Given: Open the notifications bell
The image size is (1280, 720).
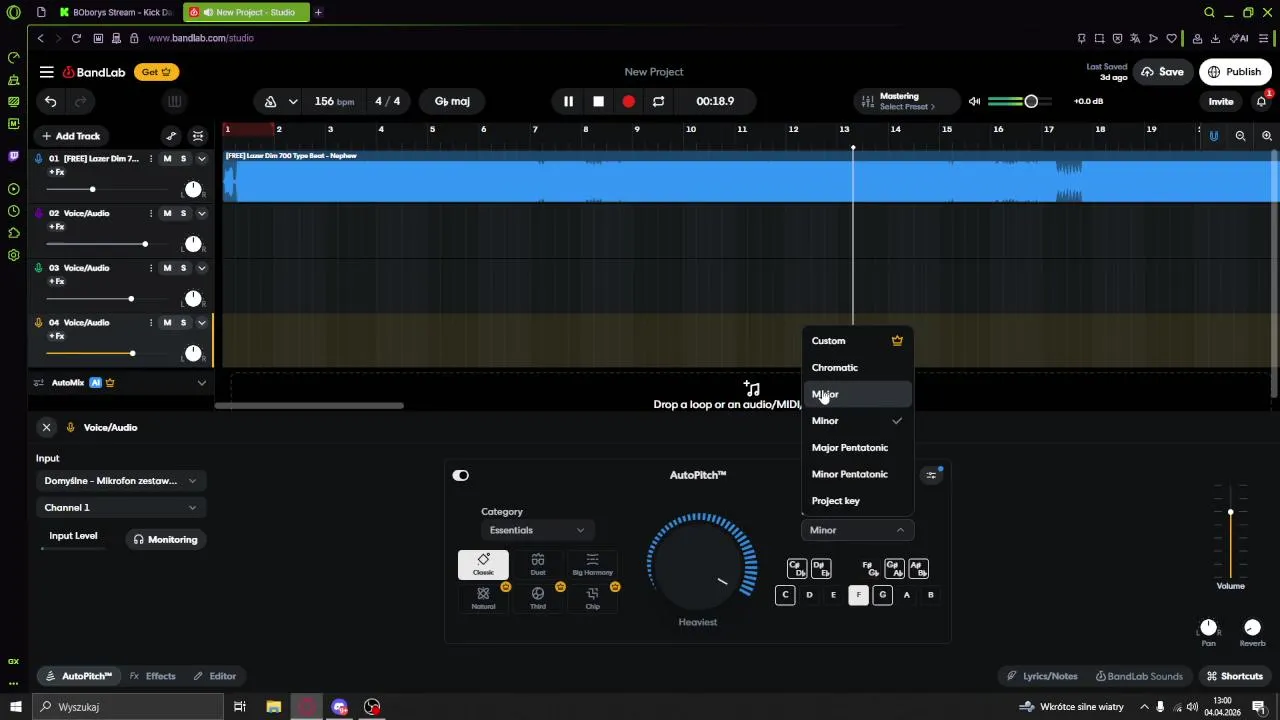Looking at the screenshot, I should tap(1262, 101).
